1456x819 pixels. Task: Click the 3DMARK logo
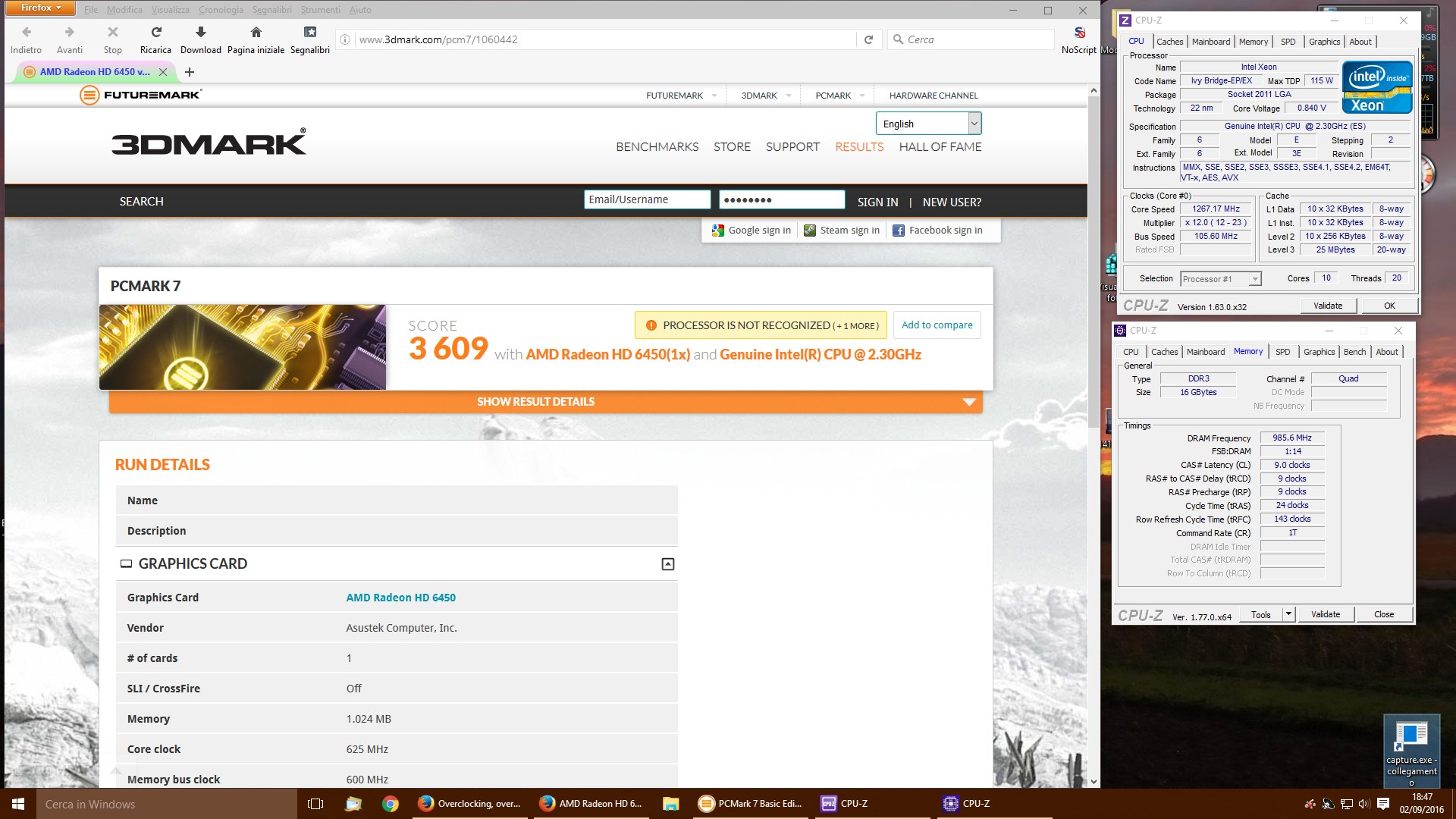tap(209, 142)
